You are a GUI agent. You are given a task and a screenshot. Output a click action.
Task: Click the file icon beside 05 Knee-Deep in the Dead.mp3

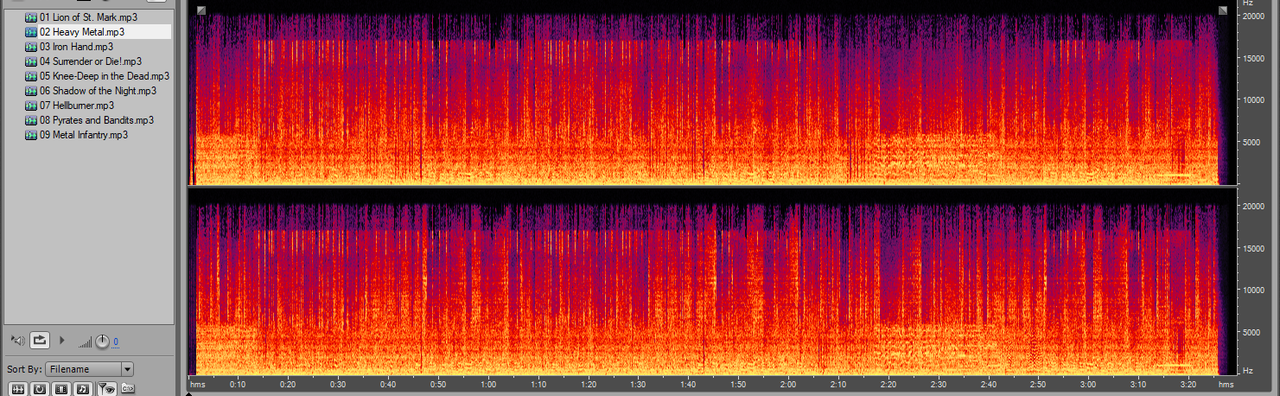tap(31, 76)
